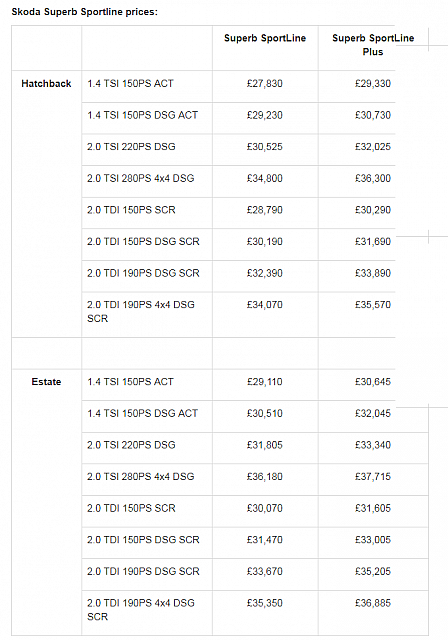Select the £35,570 price cell

pyautogui.click(x=373, y=304)
